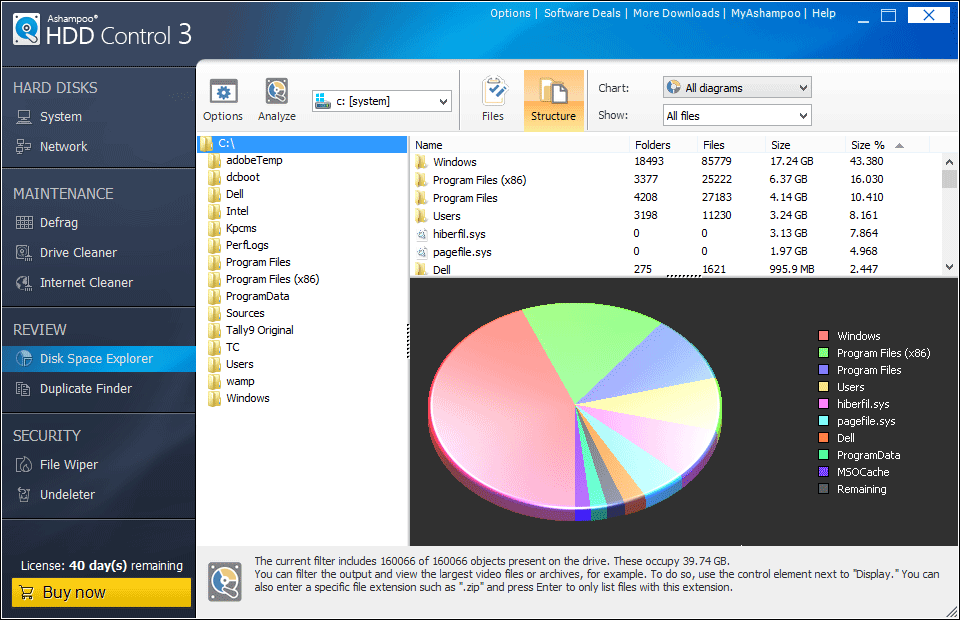Open the Help menu link
This screenshot has width=960, height=620.
click(823, 13)
